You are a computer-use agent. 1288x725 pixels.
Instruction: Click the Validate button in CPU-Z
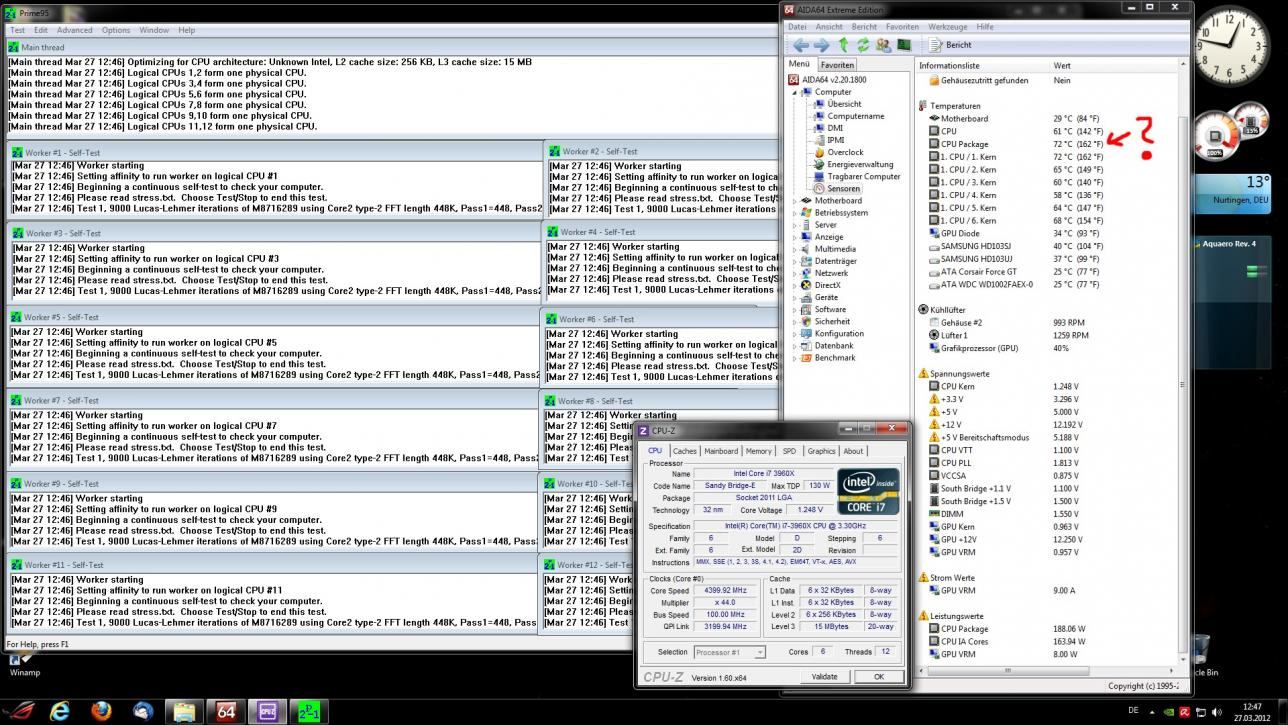coord(824,677)
